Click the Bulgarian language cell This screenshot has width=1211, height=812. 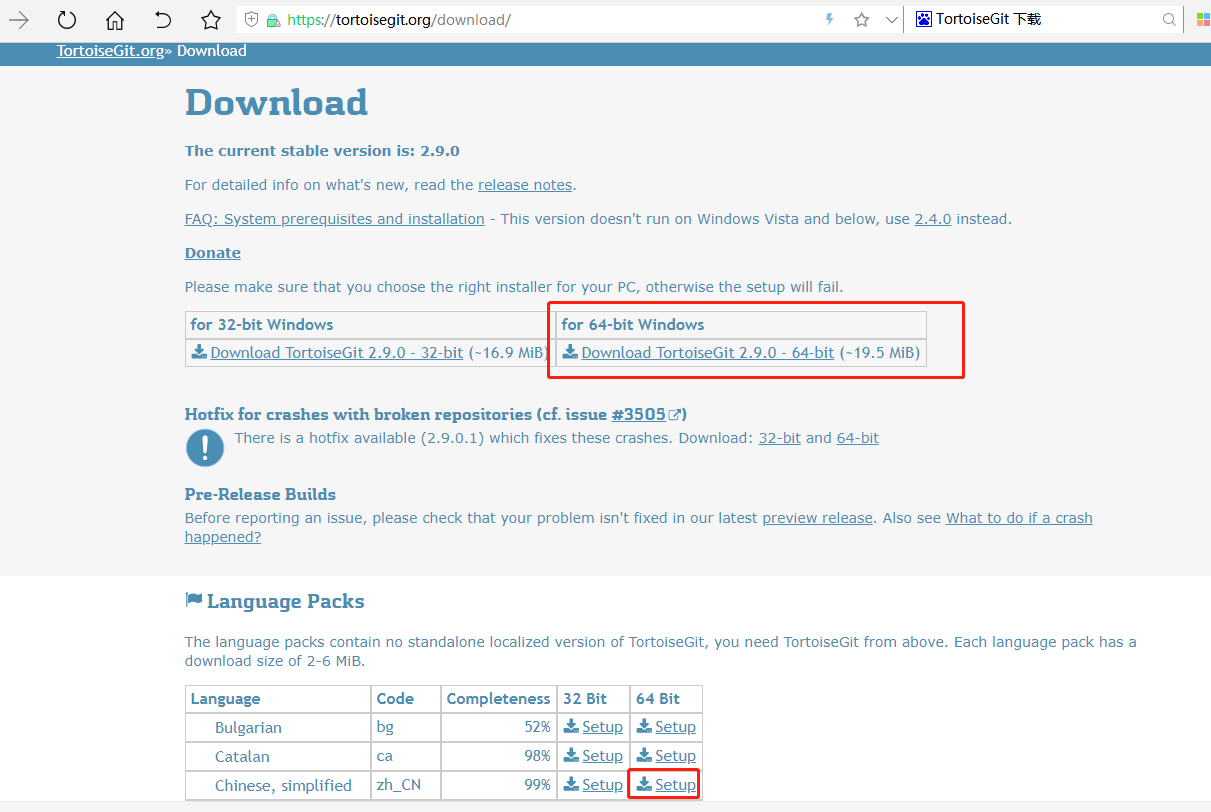coord(278,727)
